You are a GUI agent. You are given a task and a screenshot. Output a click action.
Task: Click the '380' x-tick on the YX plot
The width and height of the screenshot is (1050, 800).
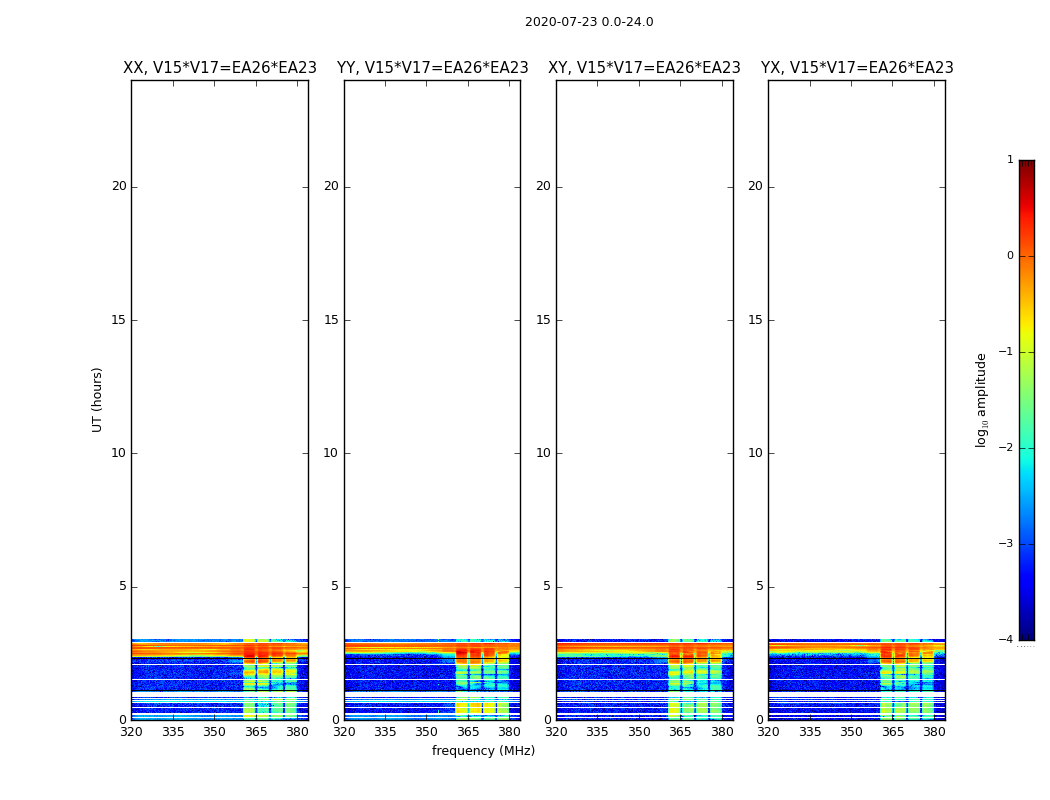(x=934, y=732)
